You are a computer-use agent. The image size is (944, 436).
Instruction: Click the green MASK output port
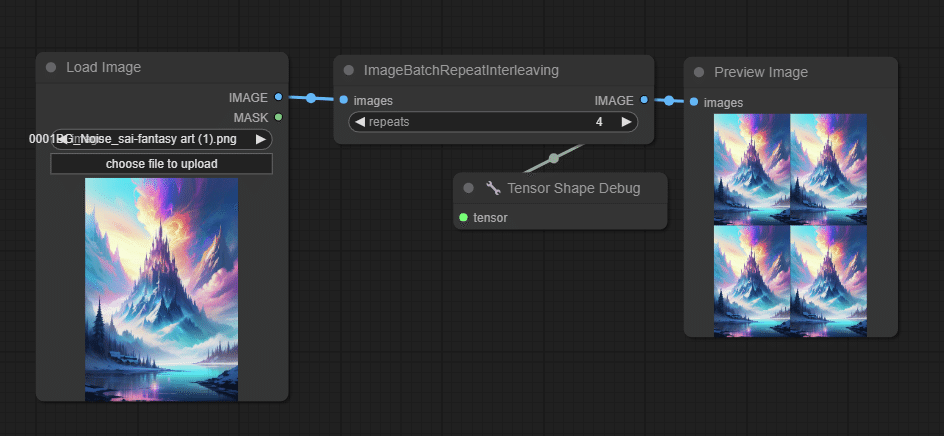point(278,117)
